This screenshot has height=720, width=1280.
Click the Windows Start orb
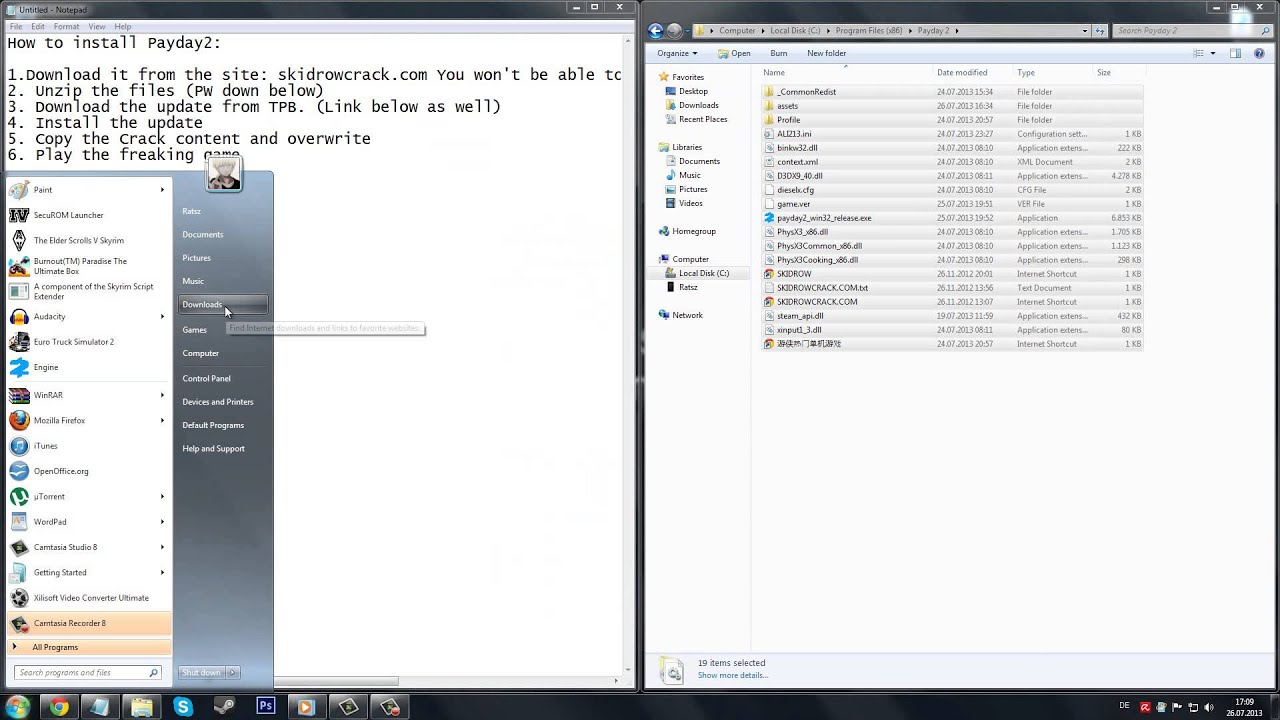click(x=18, y=707)
